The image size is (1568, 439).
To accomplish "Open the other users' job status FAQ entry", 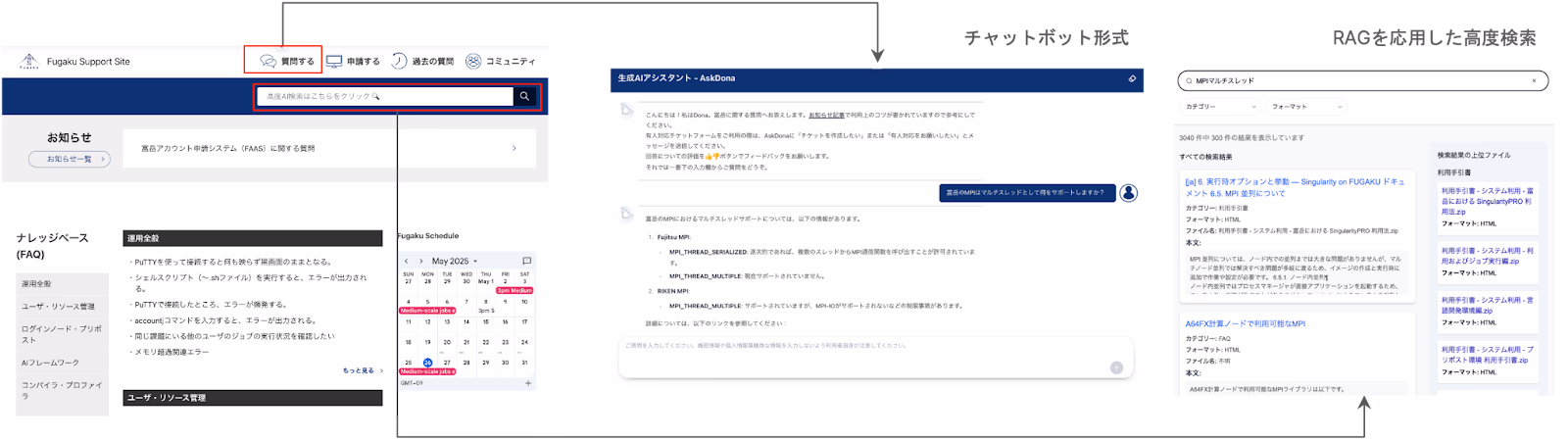I will (234, 336).
